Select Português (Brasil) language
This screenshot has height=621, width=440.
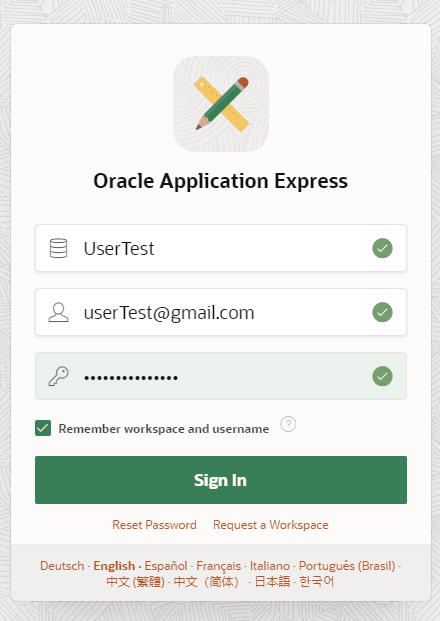tap(347, 566)
